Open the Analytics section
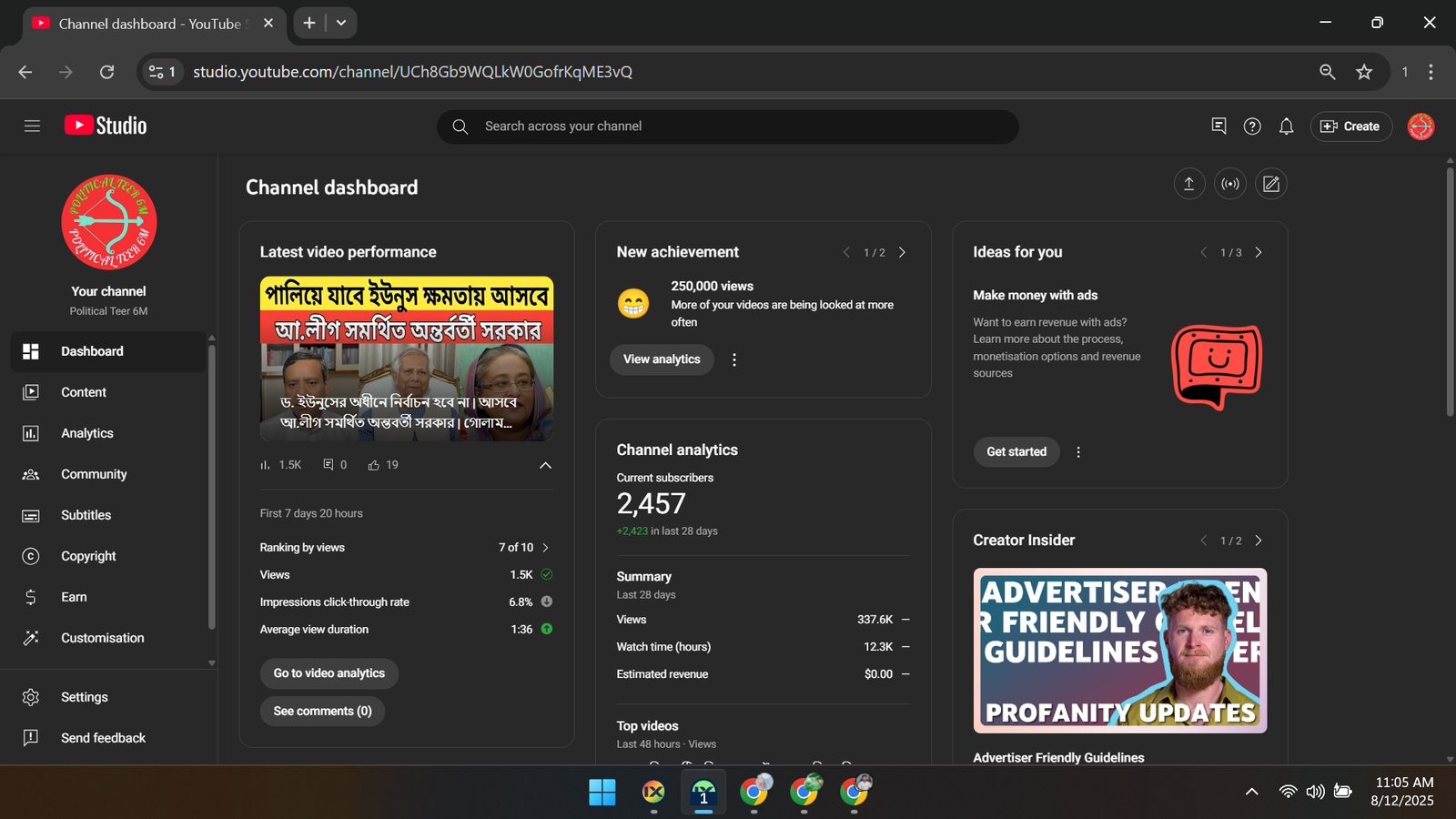 pos(108,433)
